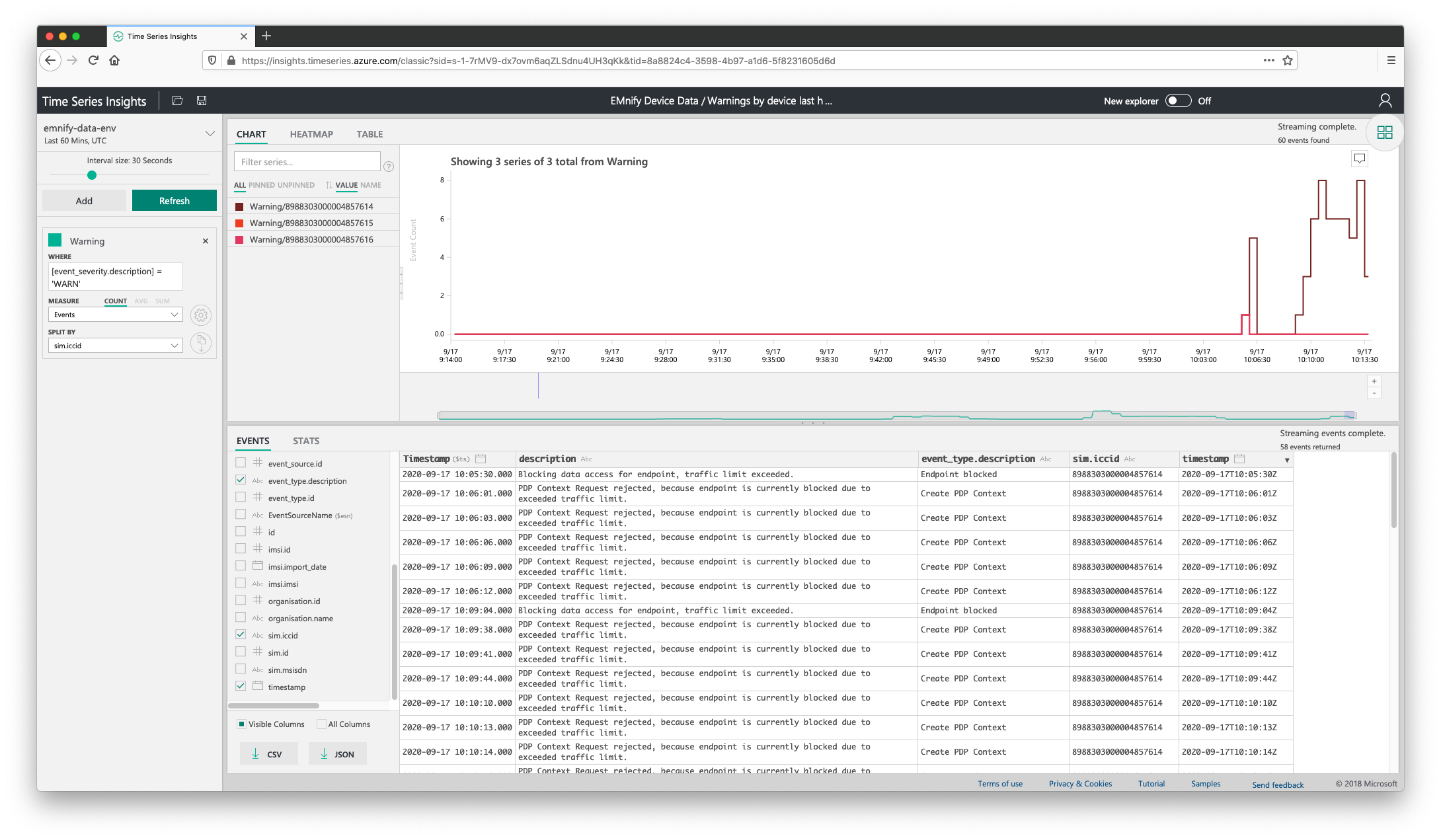The width and height of the screenshot is (1441, 840).
Task: Navigate back in the browser
Action: point(50,60)
